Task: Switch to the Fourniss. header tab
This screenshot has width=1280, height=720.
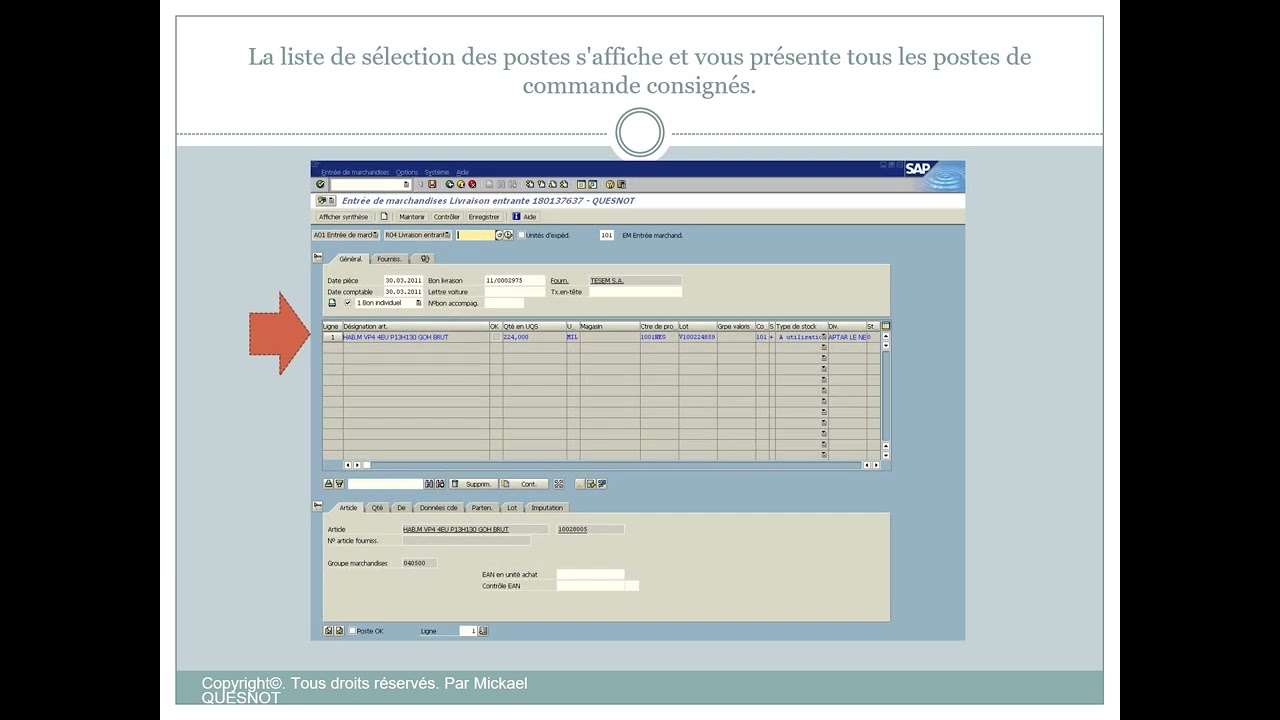Action: [x=389, y=259]
